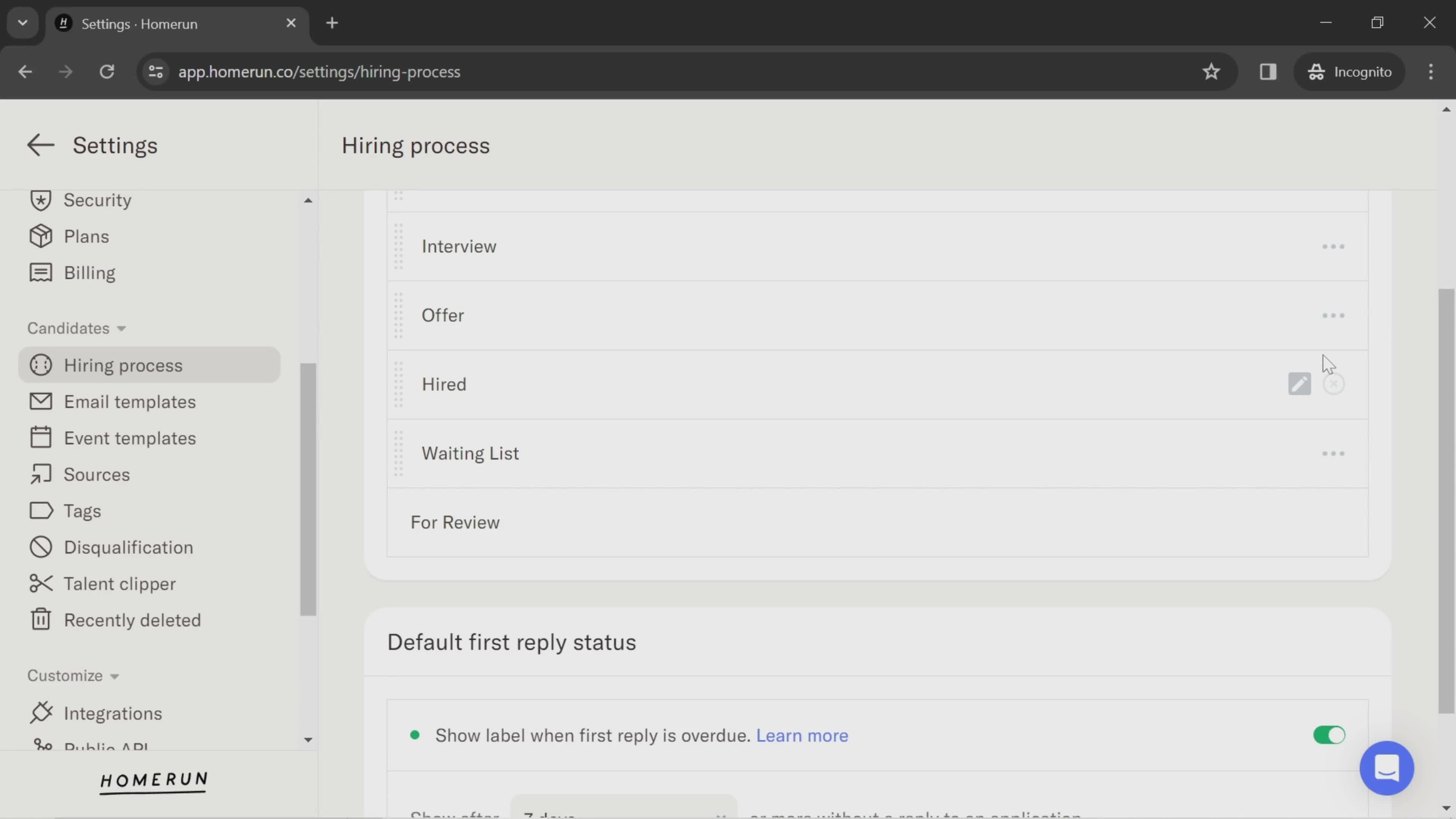Image resolution: width=1456 pixels, height=819 pixels.
Task: Click the Integrations plug icon
Action: [x=41, y=713]
